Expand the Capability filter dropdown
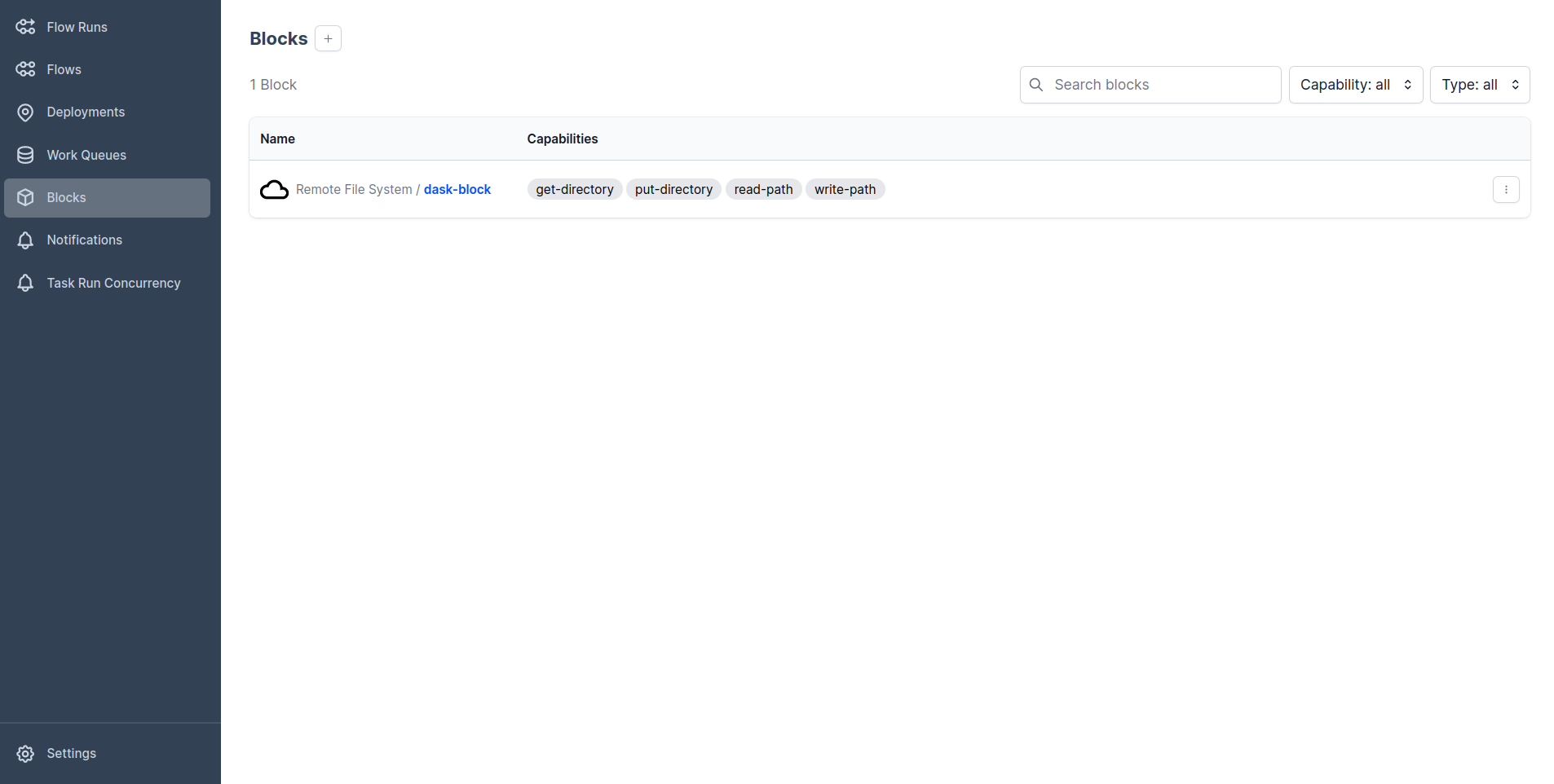This screenshot has width=1554, height=784. tap(1355, 85)
